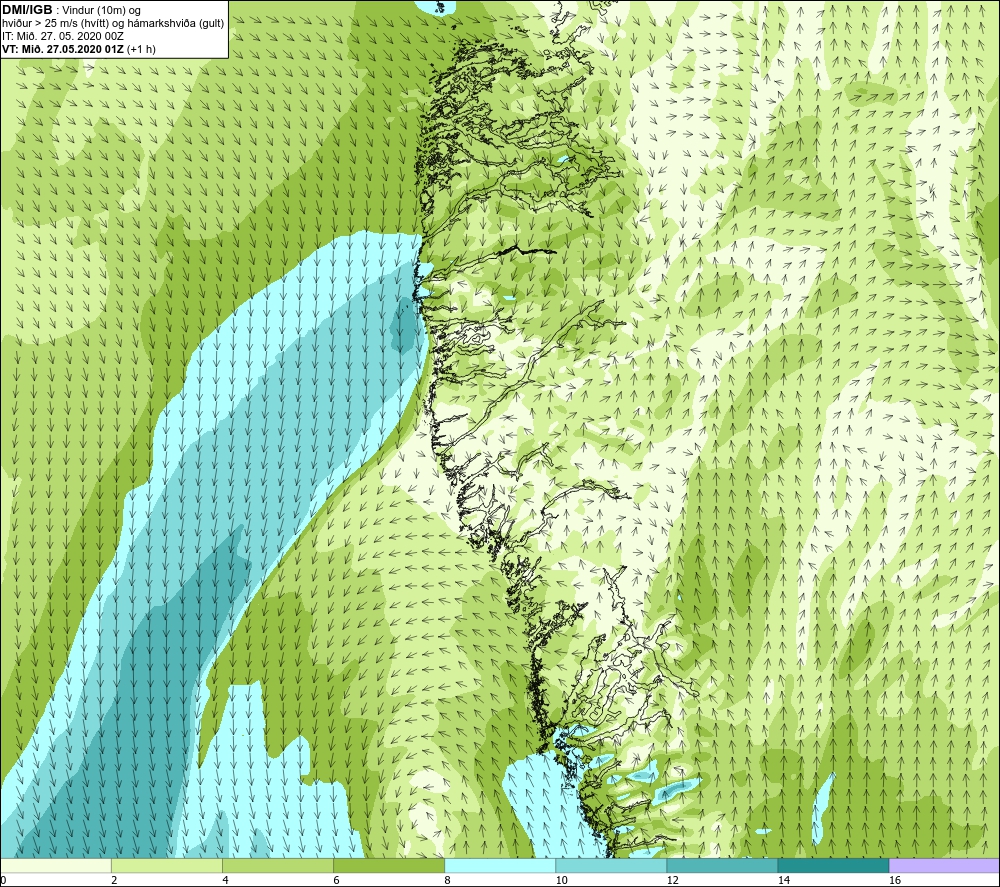Image resolution: width=1000 pixels, height=887 pixels.
Task: Click legend tick label 8
Action: 447,880
